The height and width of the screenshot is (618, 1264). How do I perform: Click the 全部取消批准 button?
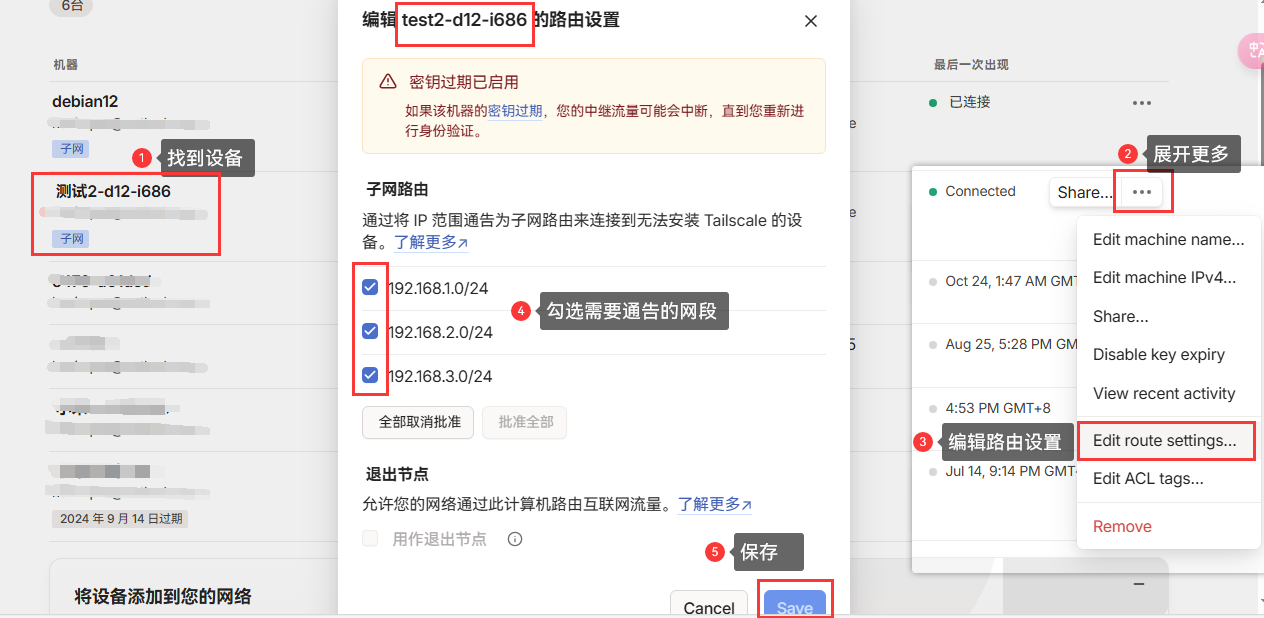pyautogui.click(x=420, y=422)
